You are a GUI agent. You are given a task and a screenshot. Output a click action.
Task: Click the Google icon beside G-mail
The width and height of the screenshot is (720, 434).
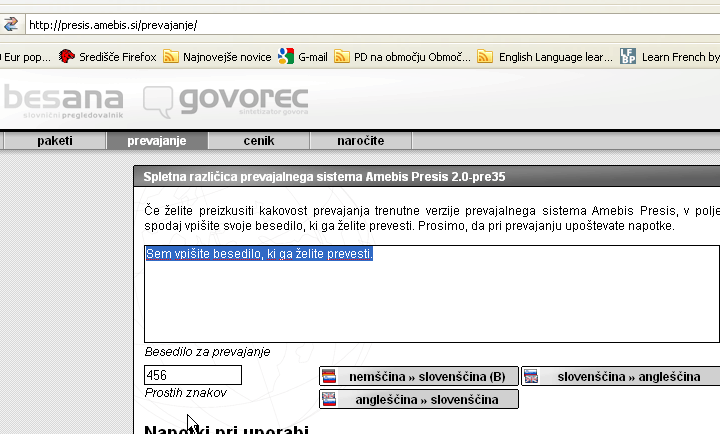tap(286, 56)
